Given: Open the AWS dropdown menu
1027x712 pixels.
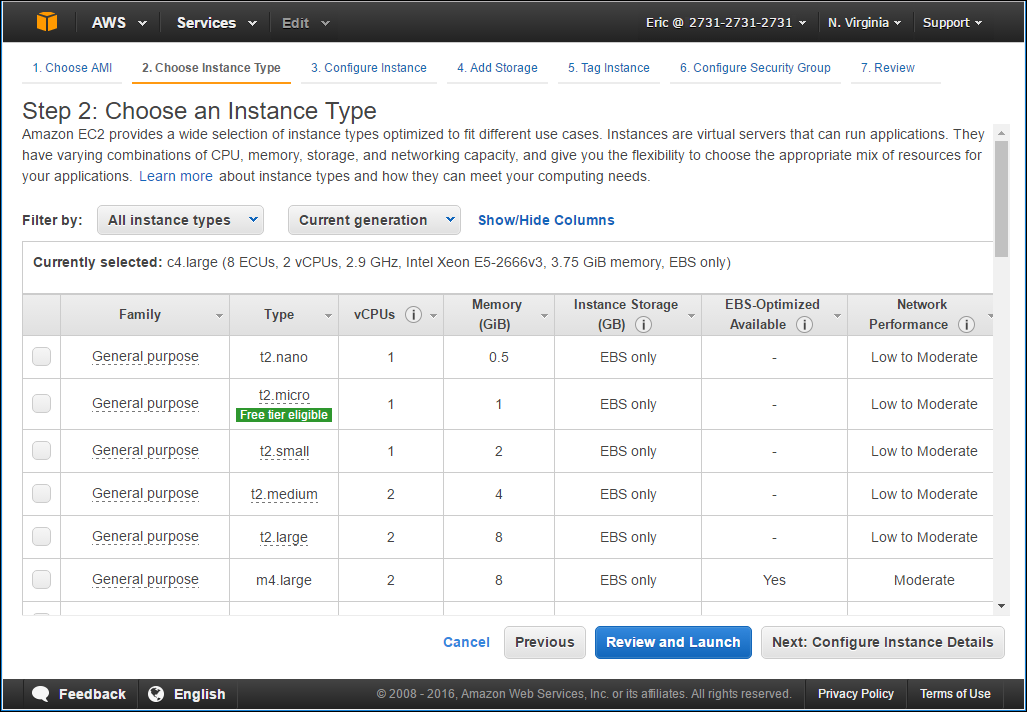Looking at the screenshot, I should coord(119,23).
